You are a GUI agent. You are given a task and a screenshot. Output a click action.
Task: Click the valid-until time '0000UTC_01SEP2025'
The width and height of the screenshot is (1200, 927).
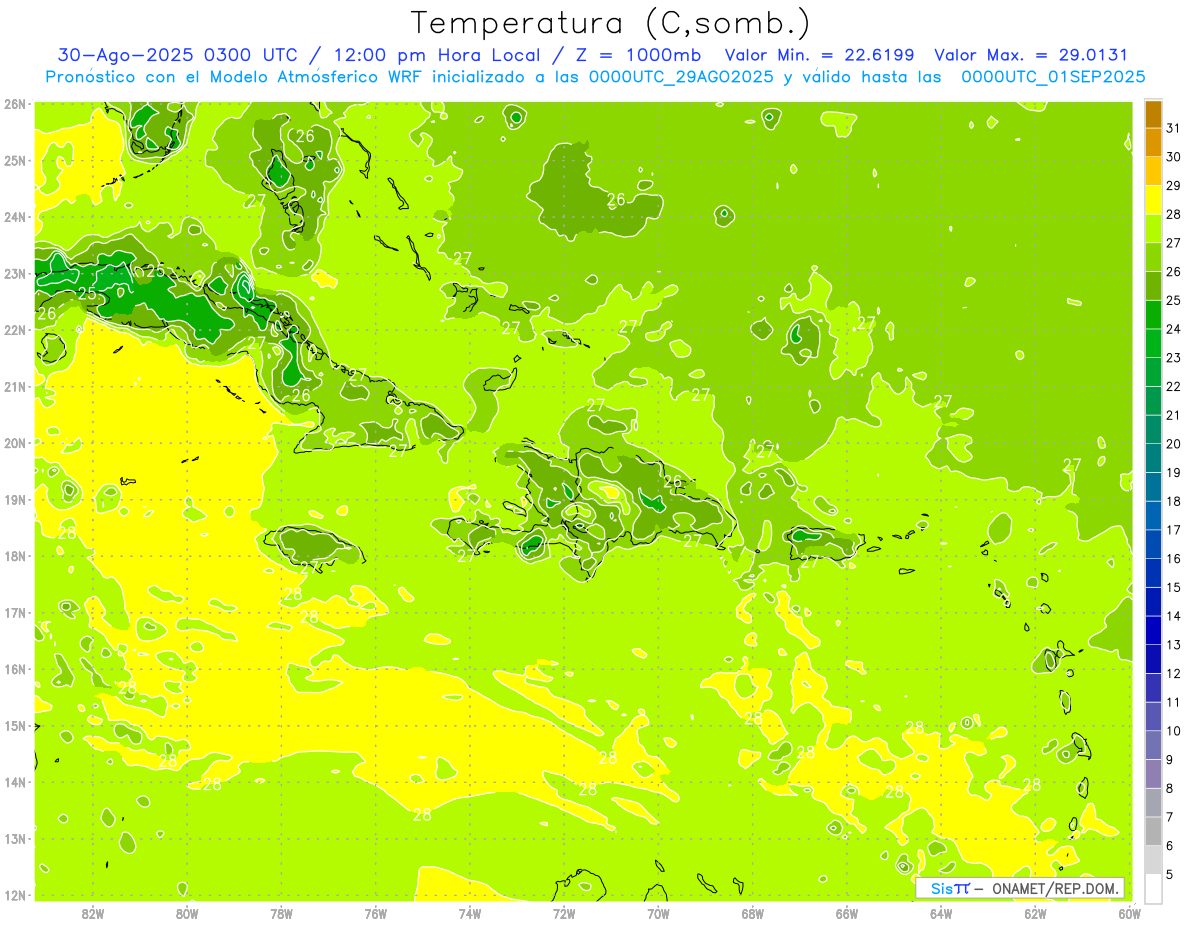pyautogui.click(x=1053, y=77)
